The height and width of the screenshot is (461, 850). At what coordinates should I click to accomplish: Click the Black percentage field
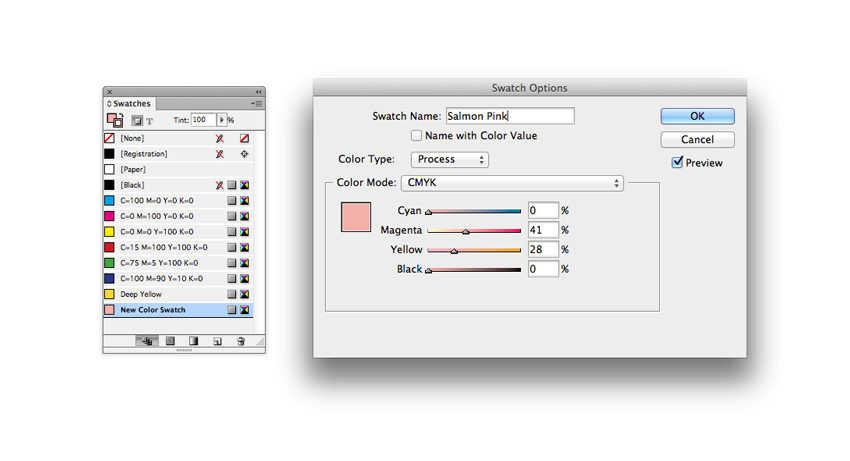(x=543, y=269)
